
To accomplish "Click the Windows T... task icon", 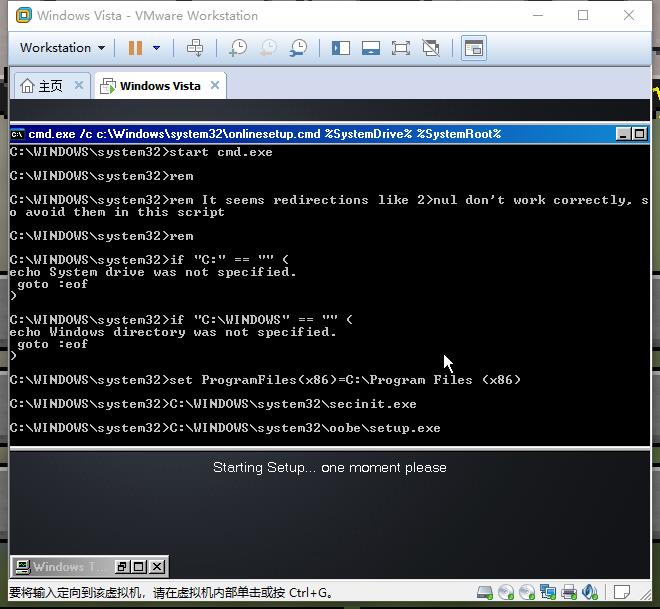I will tap(22, 567).
